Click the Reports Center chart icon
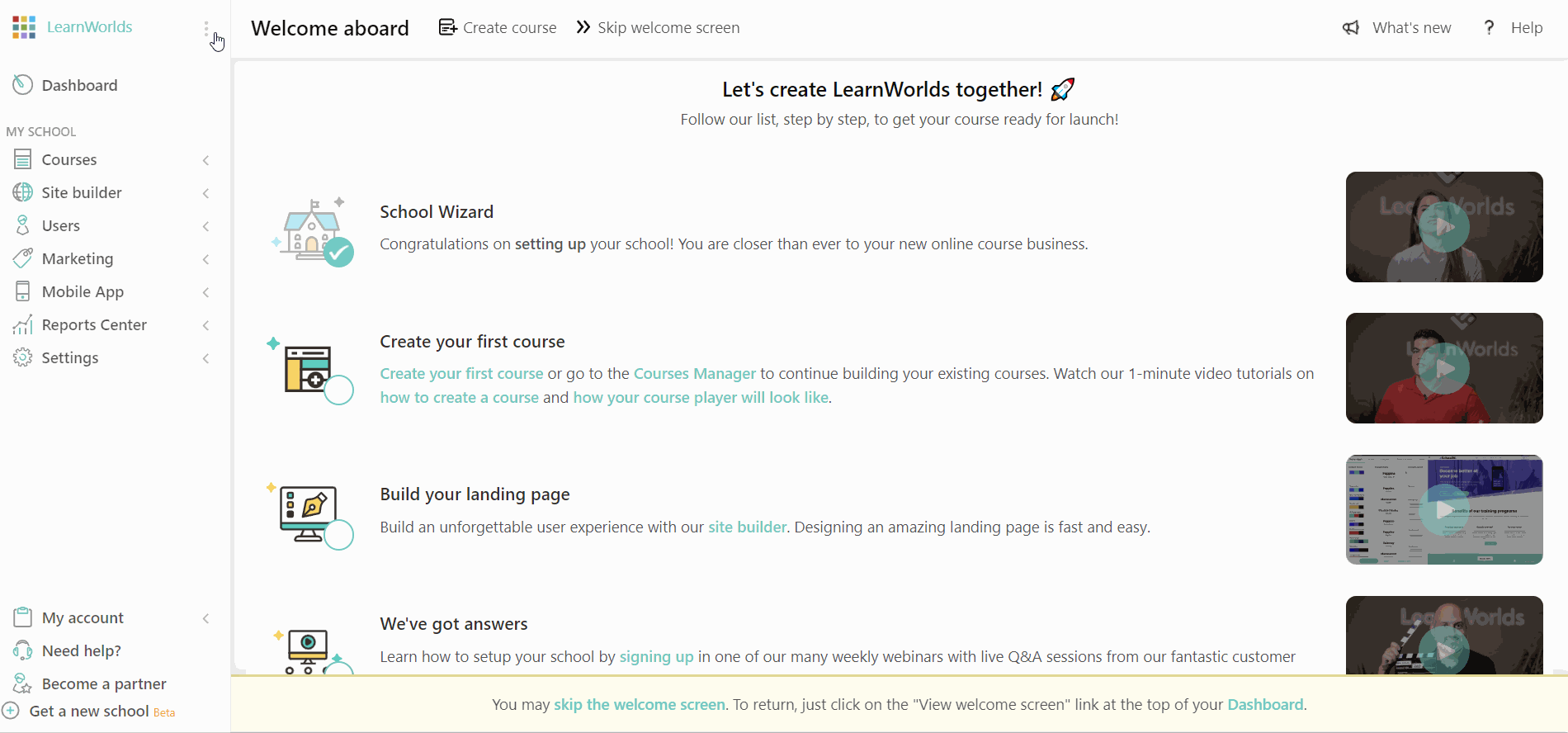1568x733 pixels. [x=23, y=324]
